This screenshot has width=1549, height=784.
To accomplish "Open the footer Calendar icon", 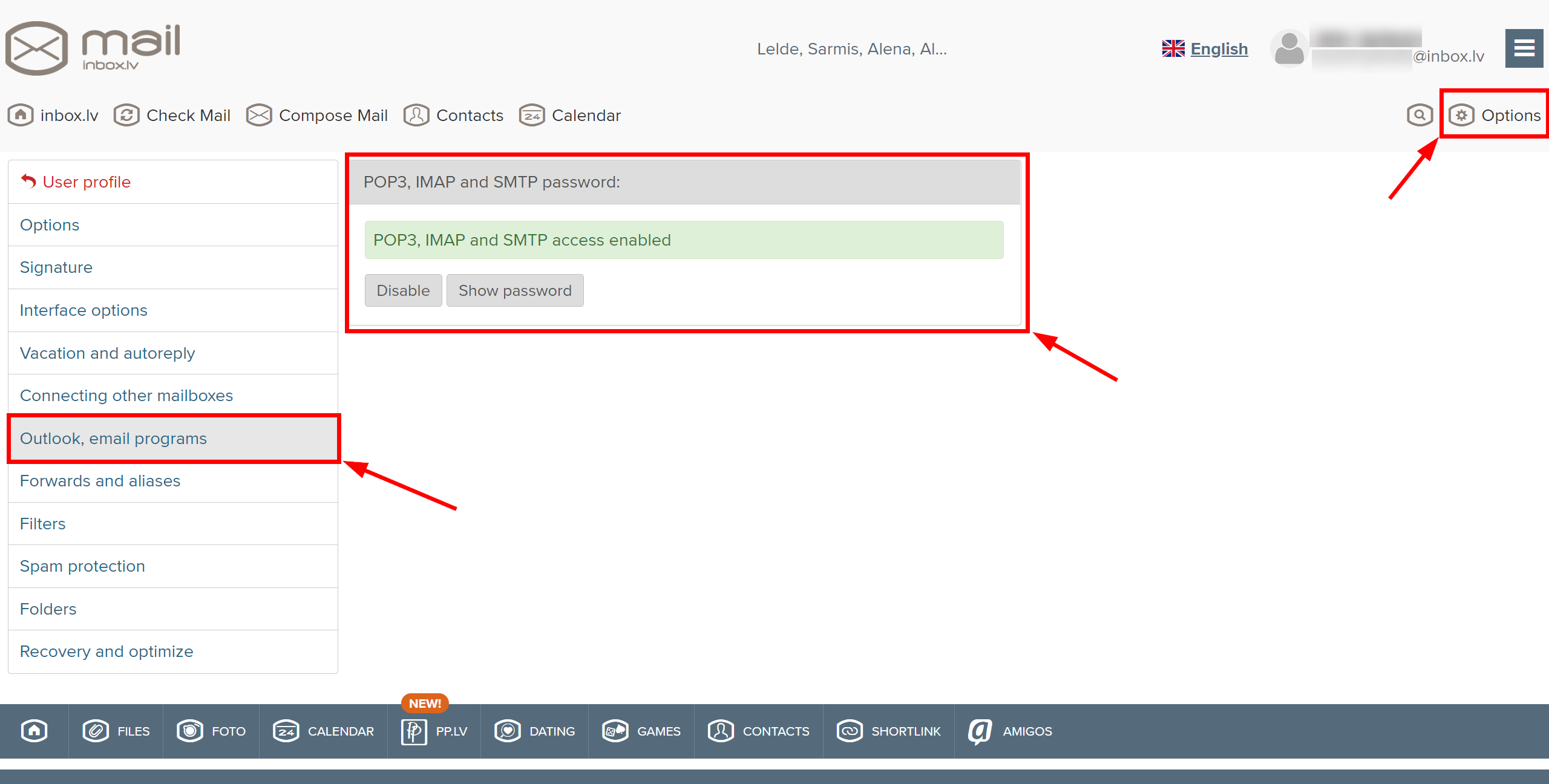I will (x=286, y=731).
